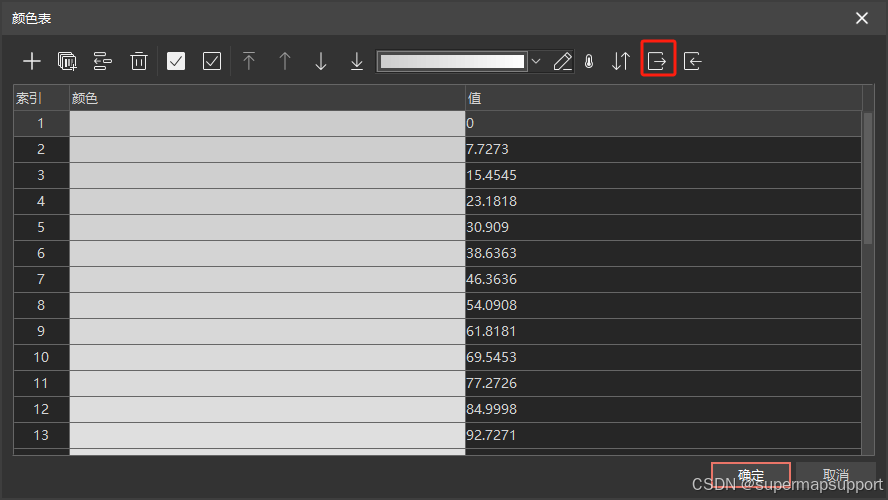Delete selected row with trash icon
This screenshot has width=888, height=500.
tap(139, 61)
